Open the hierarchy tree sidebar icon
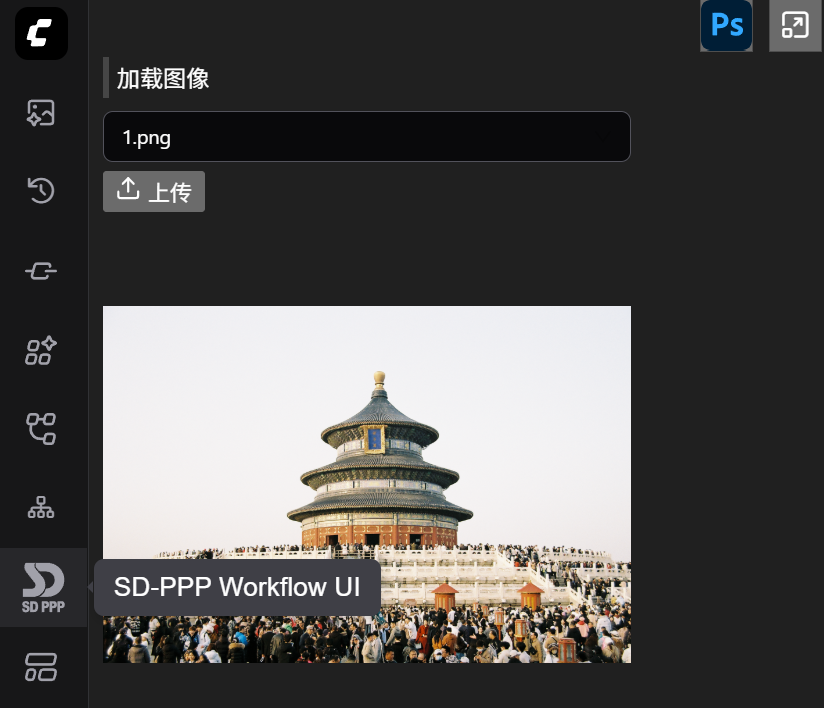This screenshot has height=708, width=824. [41, 508]
